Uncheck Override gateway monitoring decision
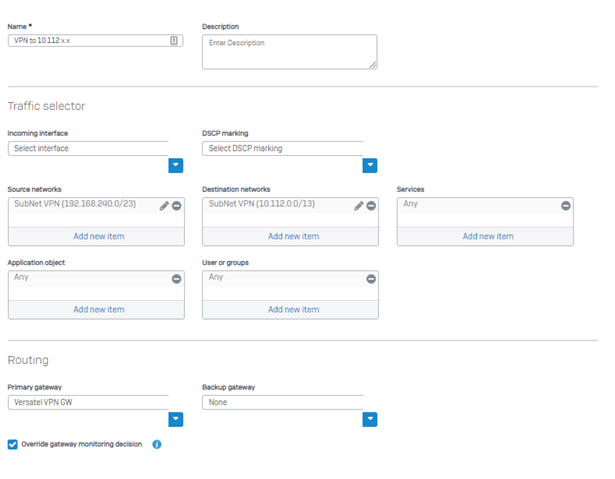Viewport: 615px width, 479px height. (x=13, y=444)
